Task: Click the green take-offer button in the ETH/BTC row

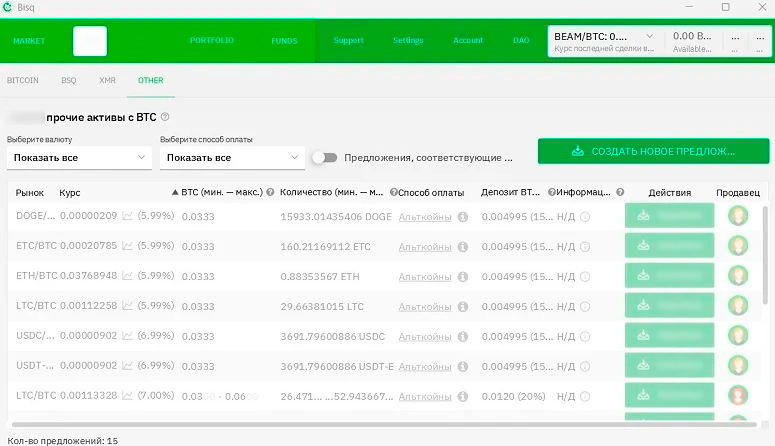Action: click(669, 276)
